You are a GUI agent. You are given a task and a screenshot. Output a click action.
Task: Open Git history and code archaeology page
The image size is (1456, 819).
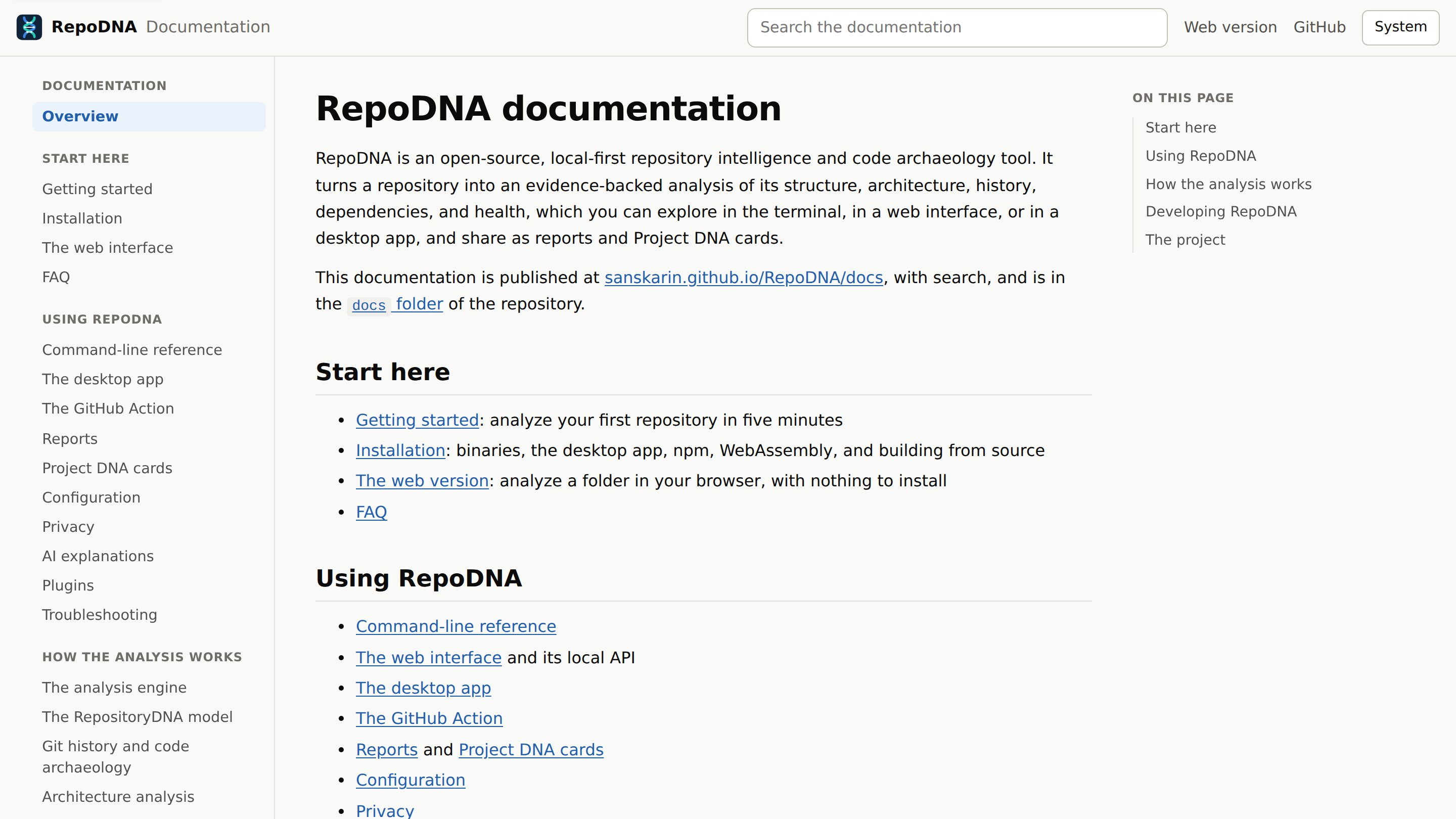tap(115, 757)
